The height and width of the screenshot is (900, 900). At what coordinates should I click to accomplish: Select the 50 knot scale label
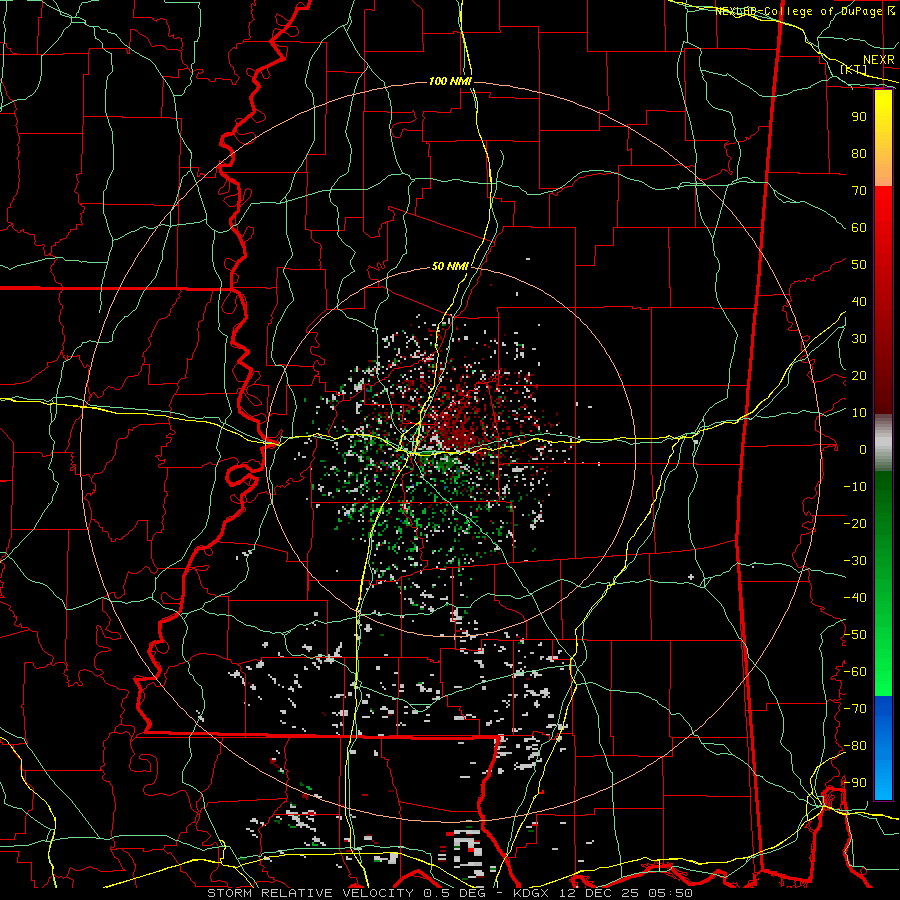coord(859,265)
